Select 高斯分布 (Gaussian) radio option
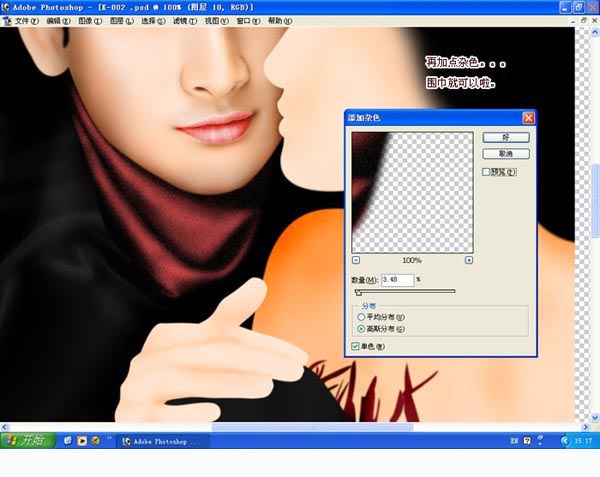 point(361,329)
